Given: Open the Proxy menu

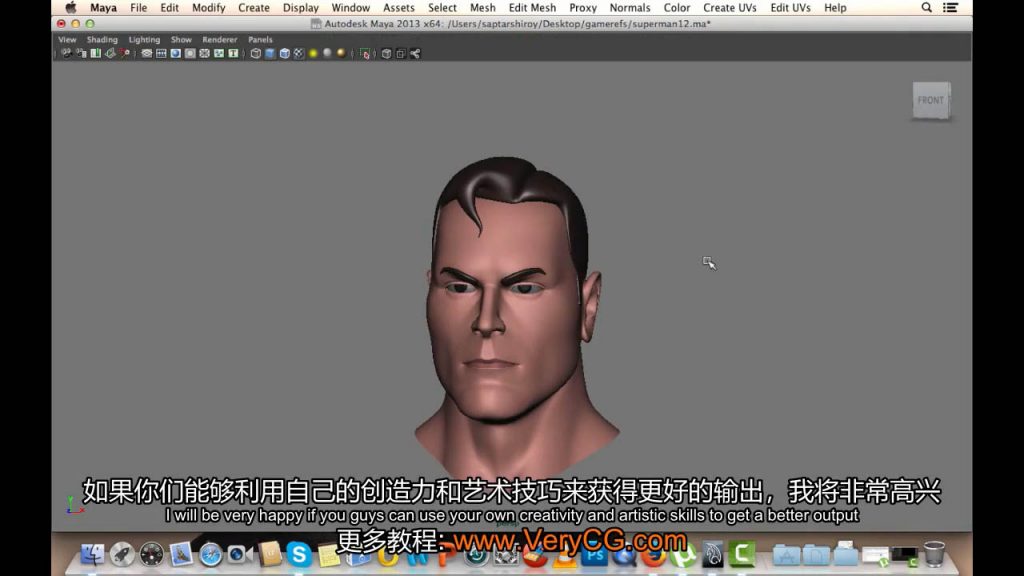Looking at the screenshot, I should (583, 8).
